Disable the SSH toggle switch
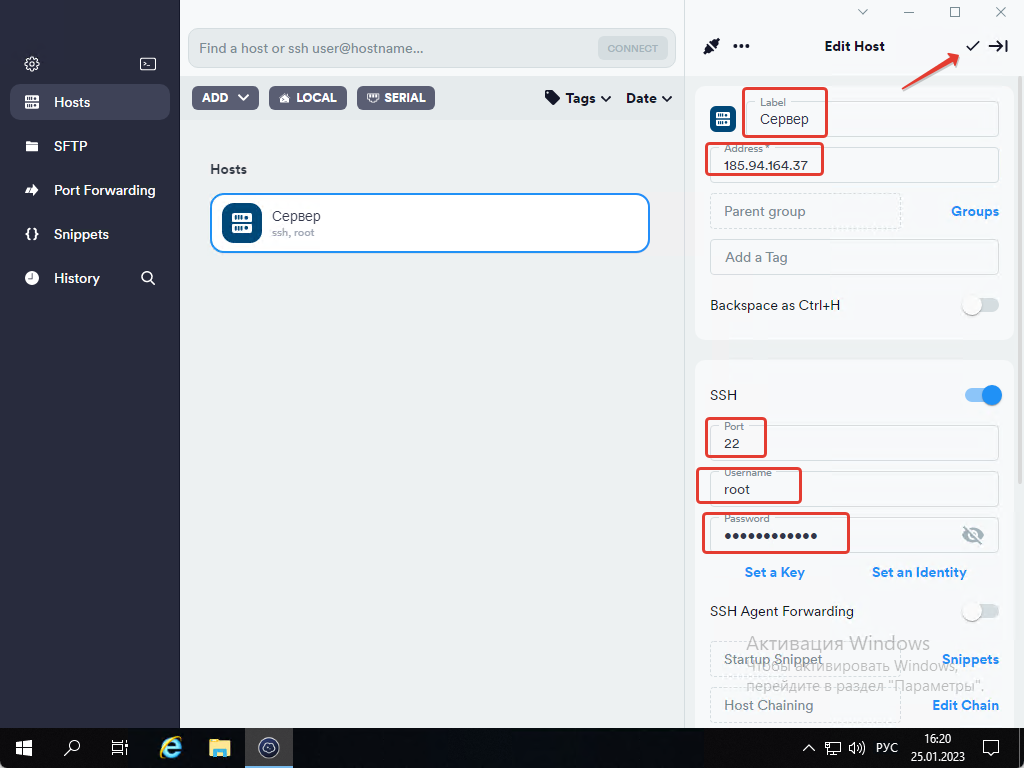1024x768 pixels. pyautogui.click(x=982, y=395)
